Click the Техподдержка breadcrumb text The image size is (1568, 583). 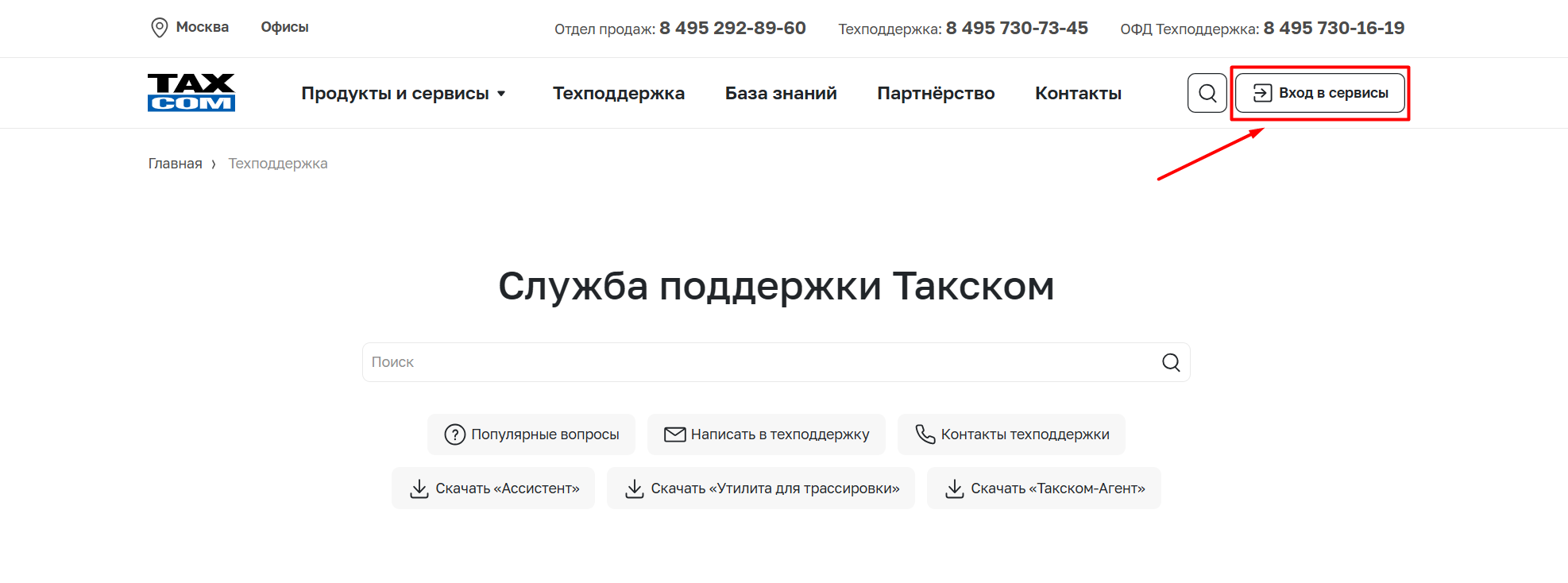click(x=278, y=164)
